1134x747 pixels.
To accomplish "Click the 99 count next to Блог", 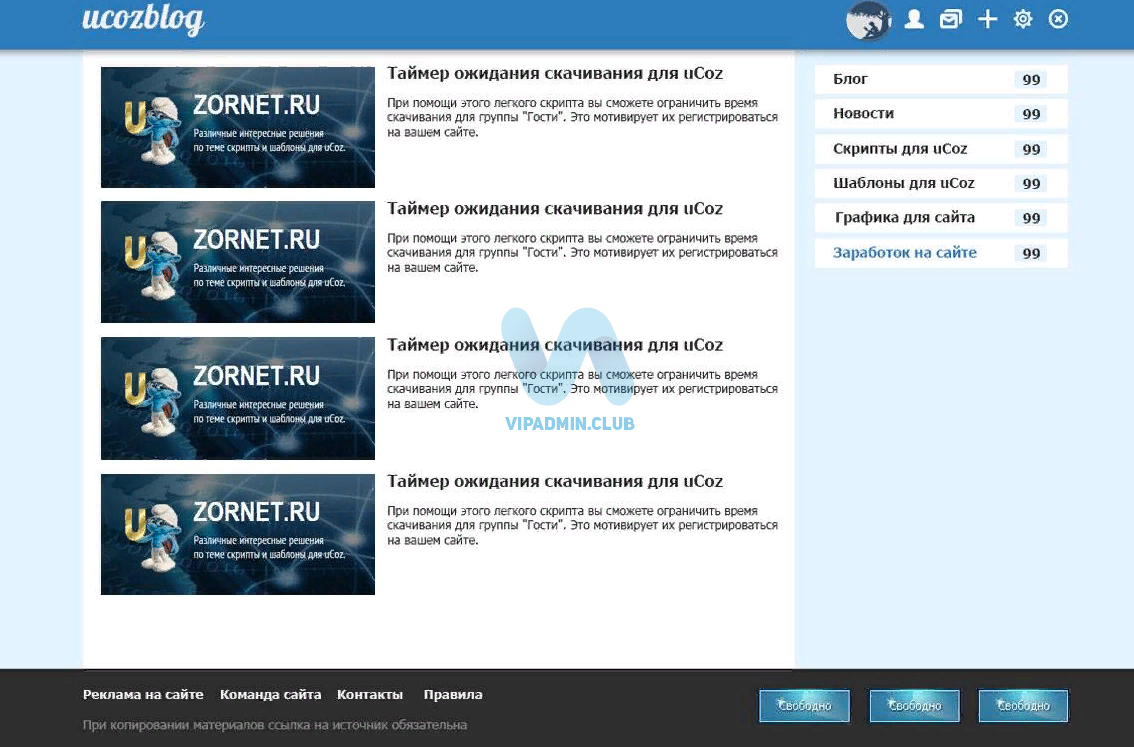I will click(x=1031, y=80).
